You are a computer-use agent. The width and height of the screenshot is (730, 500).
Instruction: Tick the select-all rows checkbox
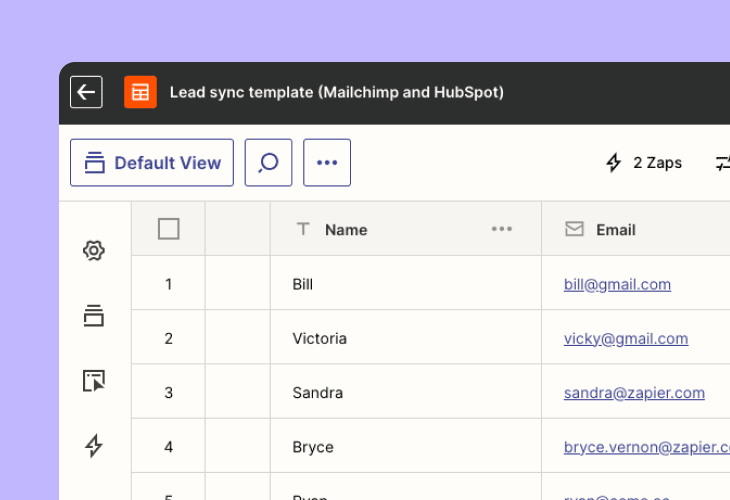169,229
